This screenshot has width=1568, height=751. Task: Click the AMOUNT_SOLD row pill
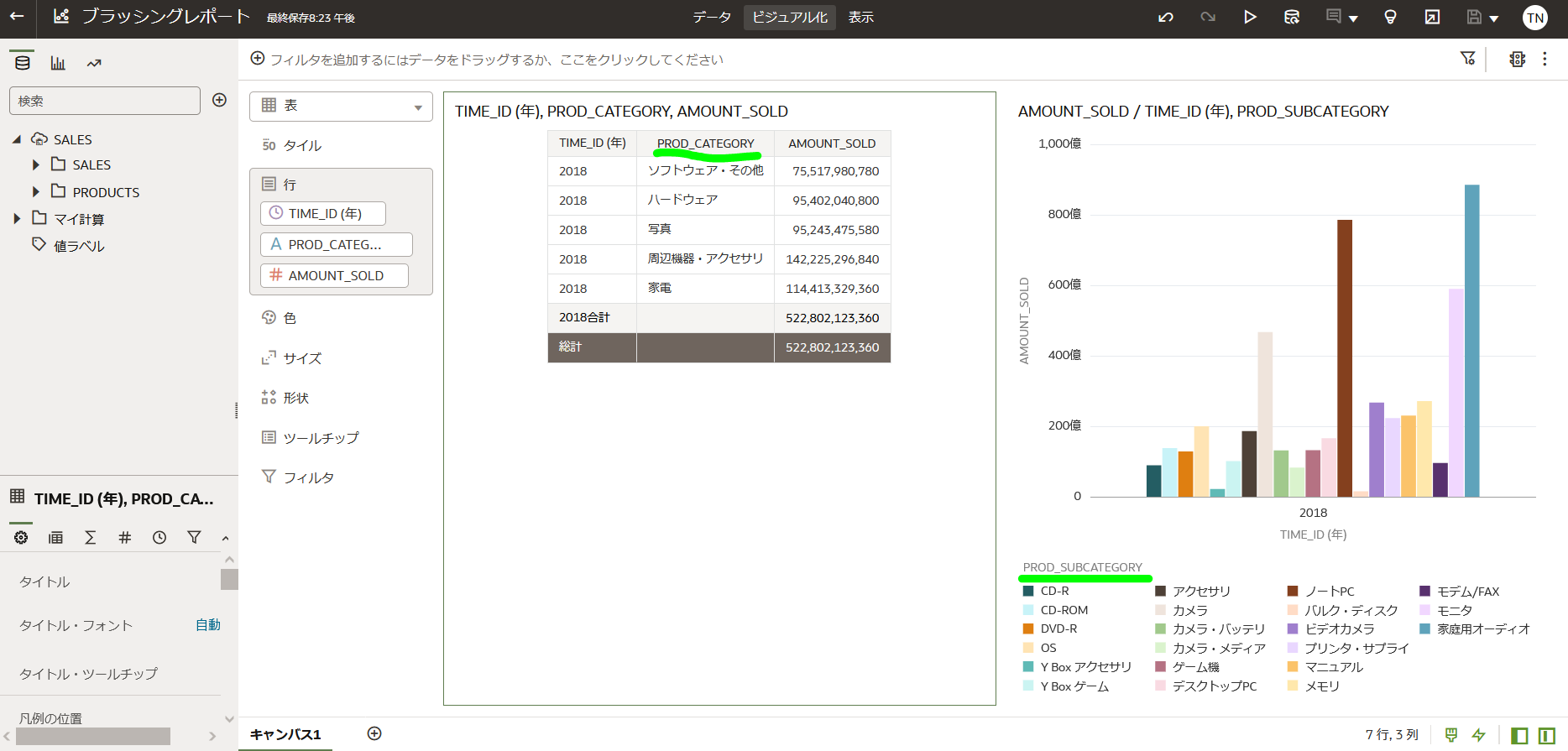tap(334, 275)
